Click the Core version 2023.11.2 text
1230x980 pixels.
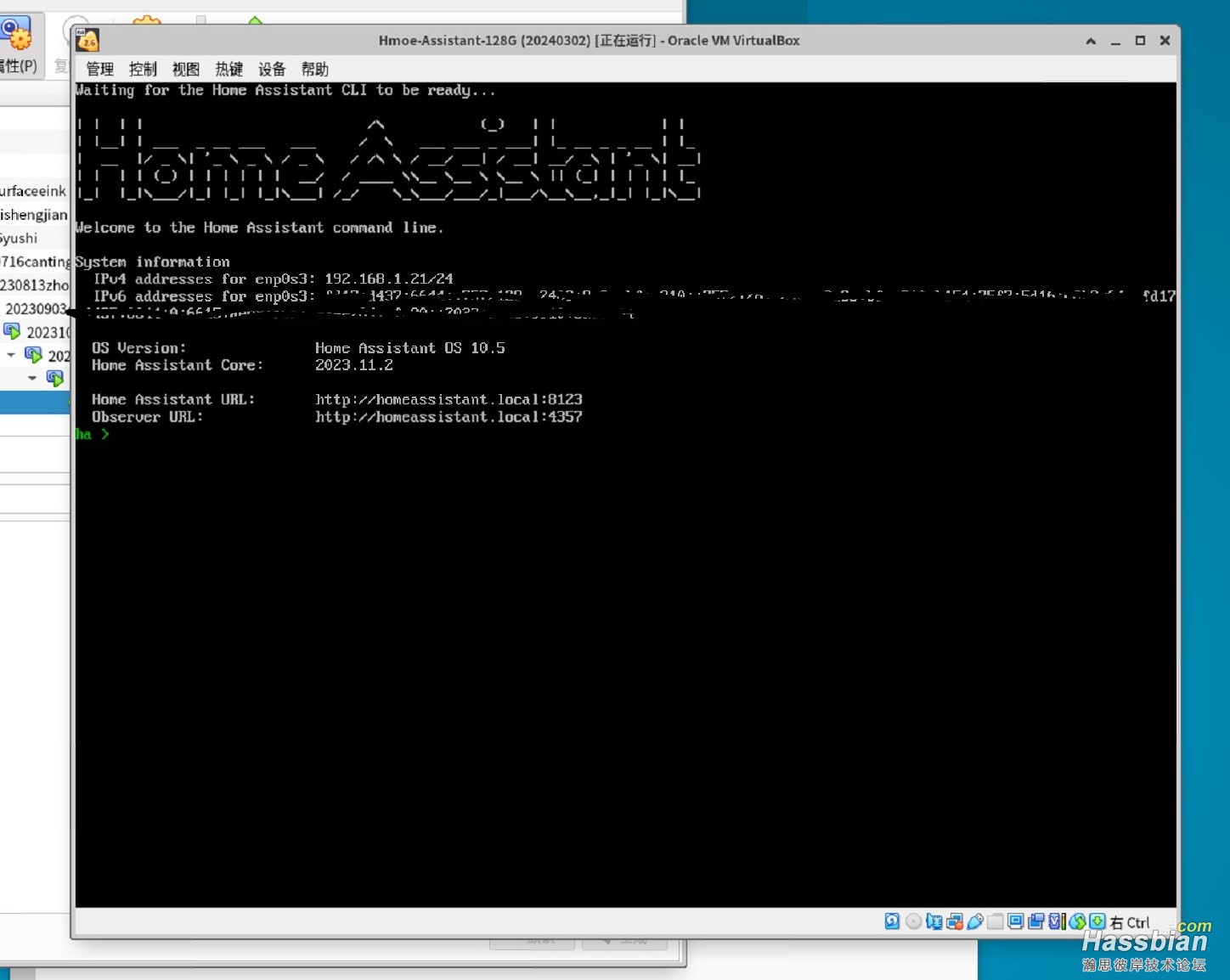[x=354, y=365]
